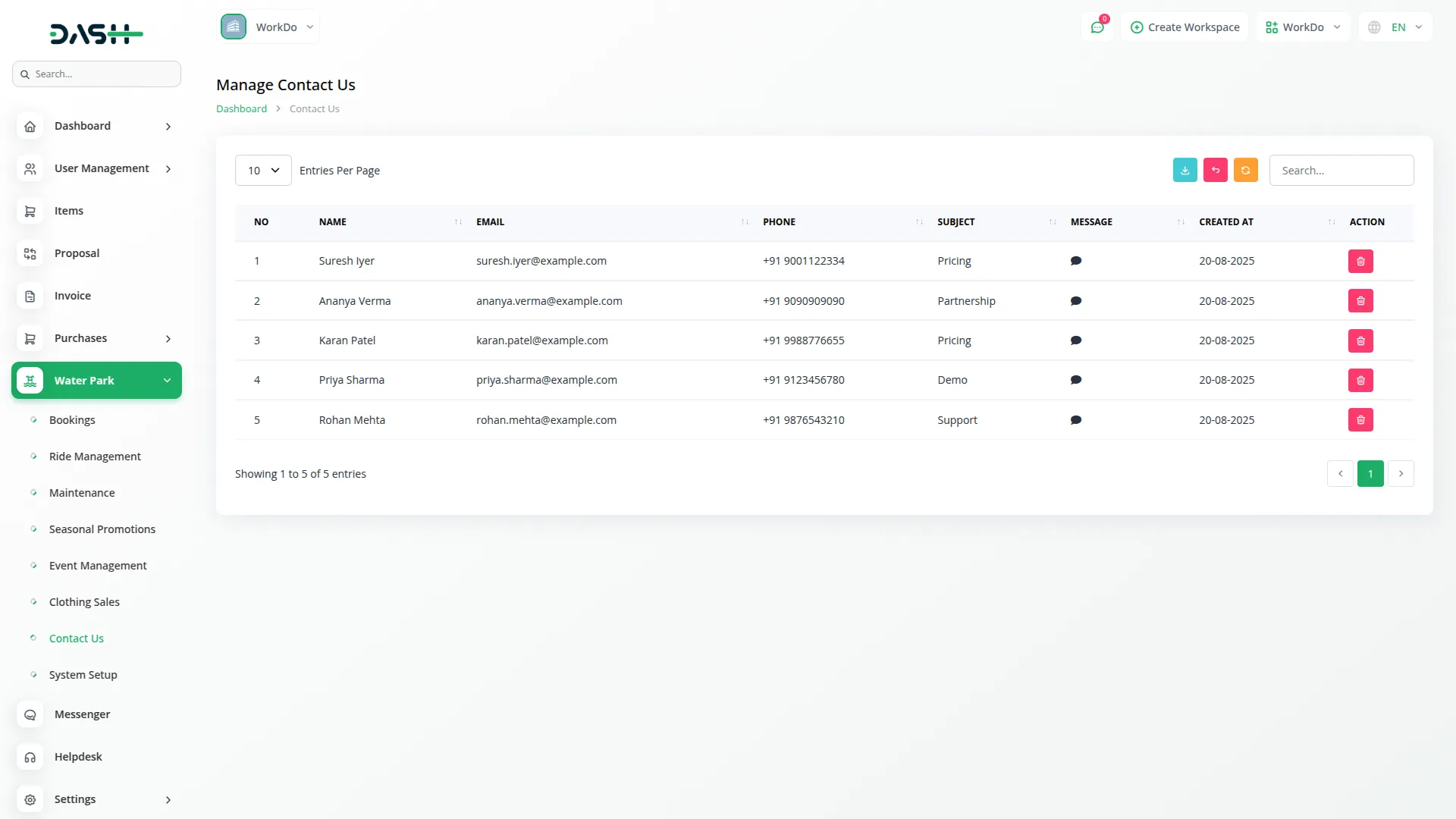View message from Suresh Iyer
The width and height of the screenshot is (1456, 819).
point(1075,261)
